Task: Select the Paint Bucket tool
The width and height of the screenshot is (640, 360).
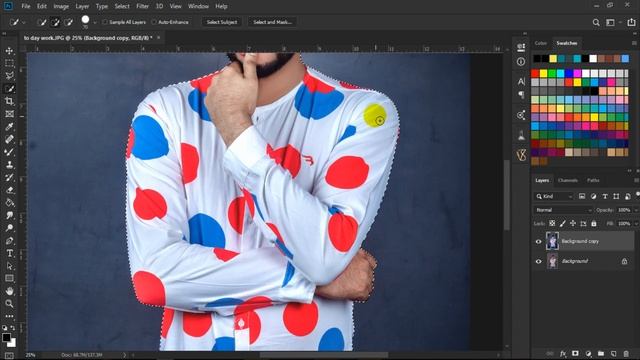Action: click(9, 202)
